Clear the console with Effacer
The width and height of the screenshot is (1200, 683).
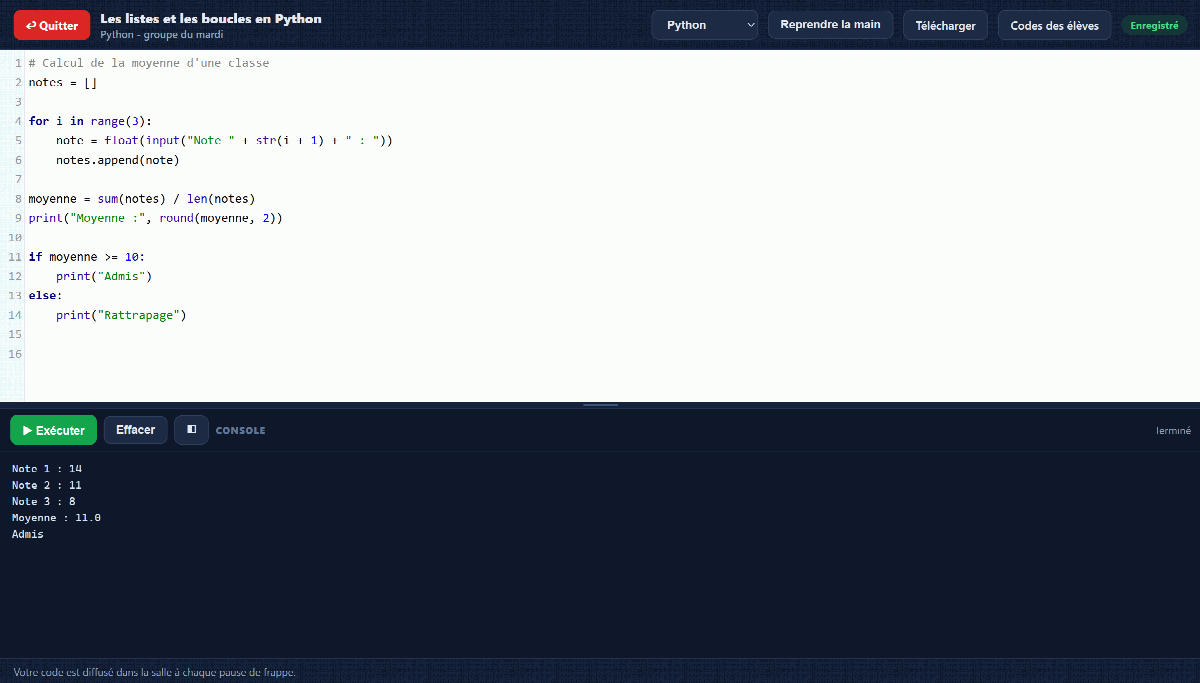[x=135, y=430]
